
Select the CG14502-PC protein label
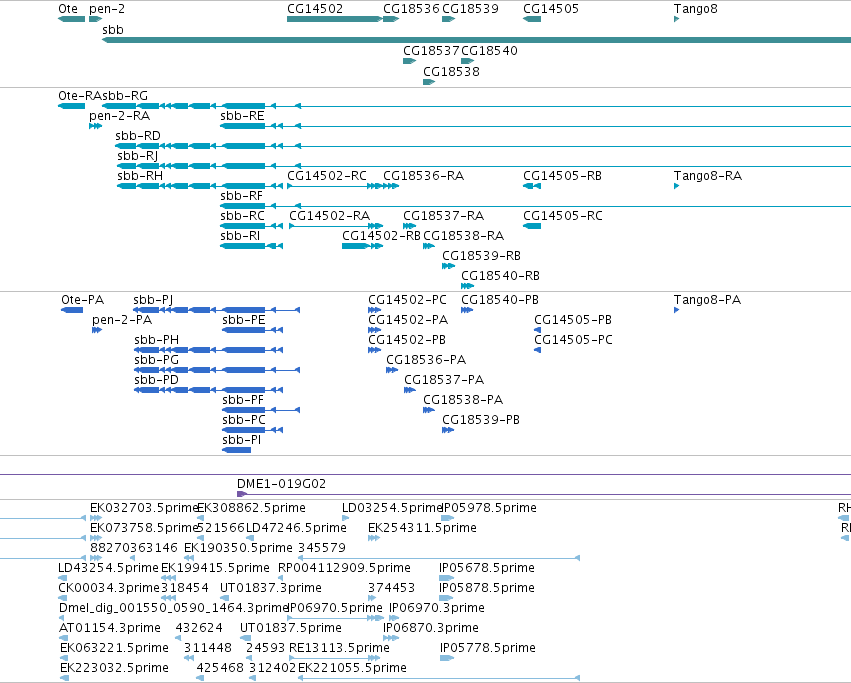click(408, 300)
